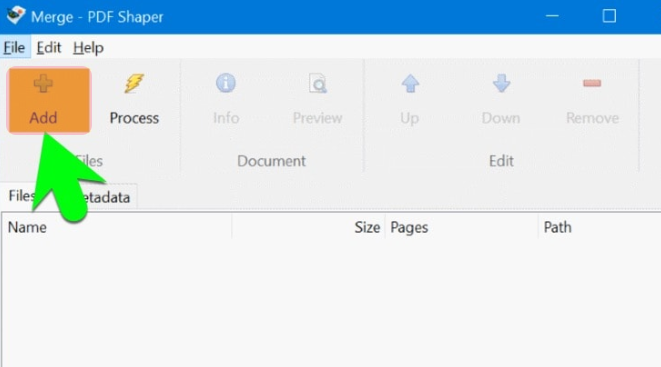Click the PDF Shaper title bar icon

pyautogui.click(x=15, y=16)
